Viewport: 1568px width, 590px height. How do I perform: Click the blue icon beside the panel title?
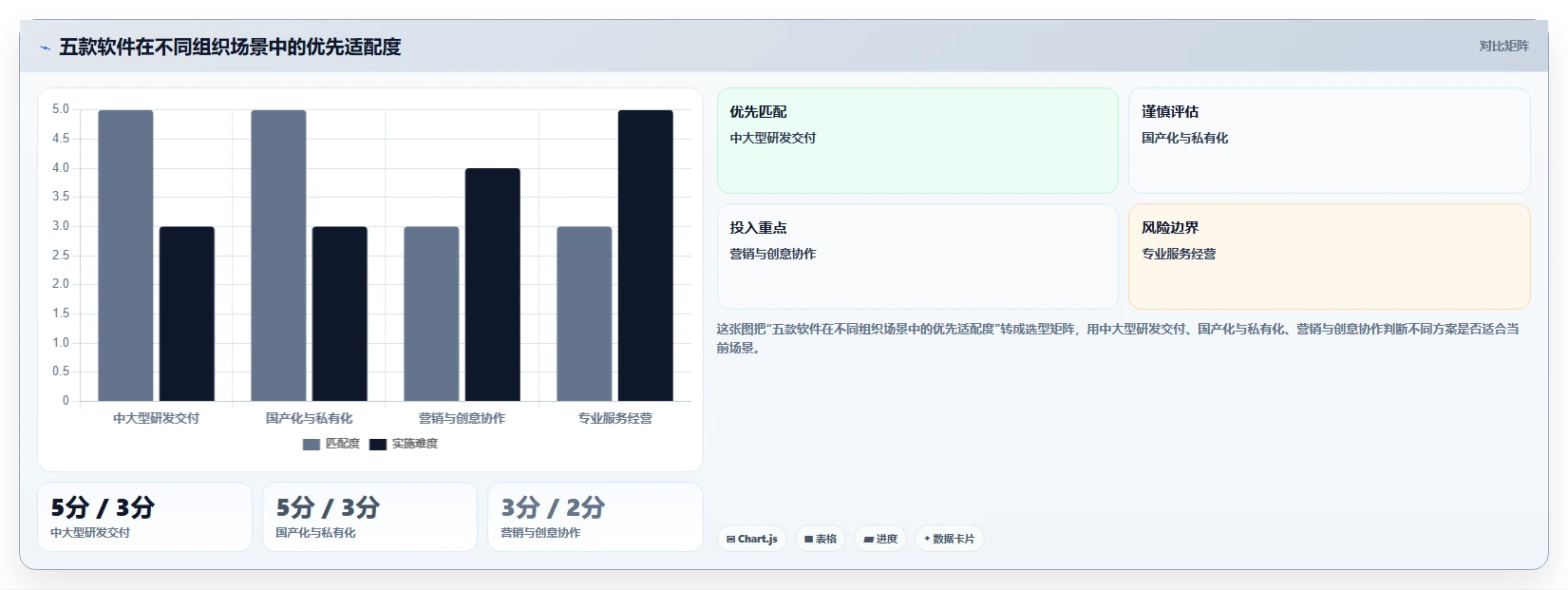(x=45, y=48)
